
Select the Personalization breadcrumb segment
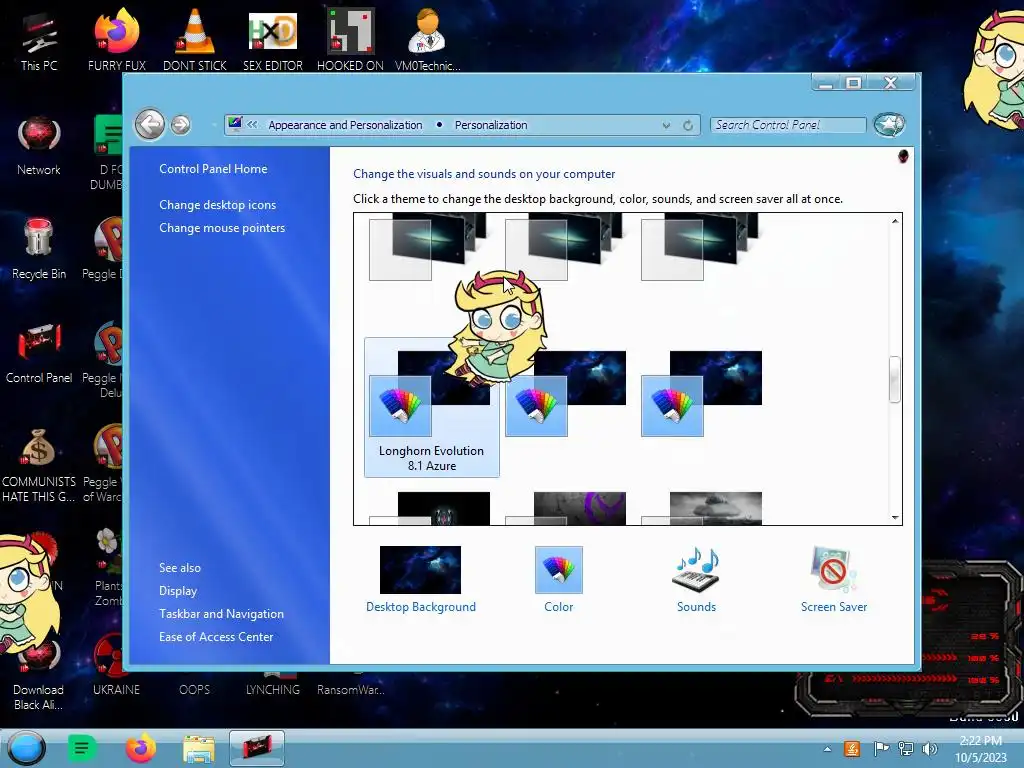[x=490, y=125]
